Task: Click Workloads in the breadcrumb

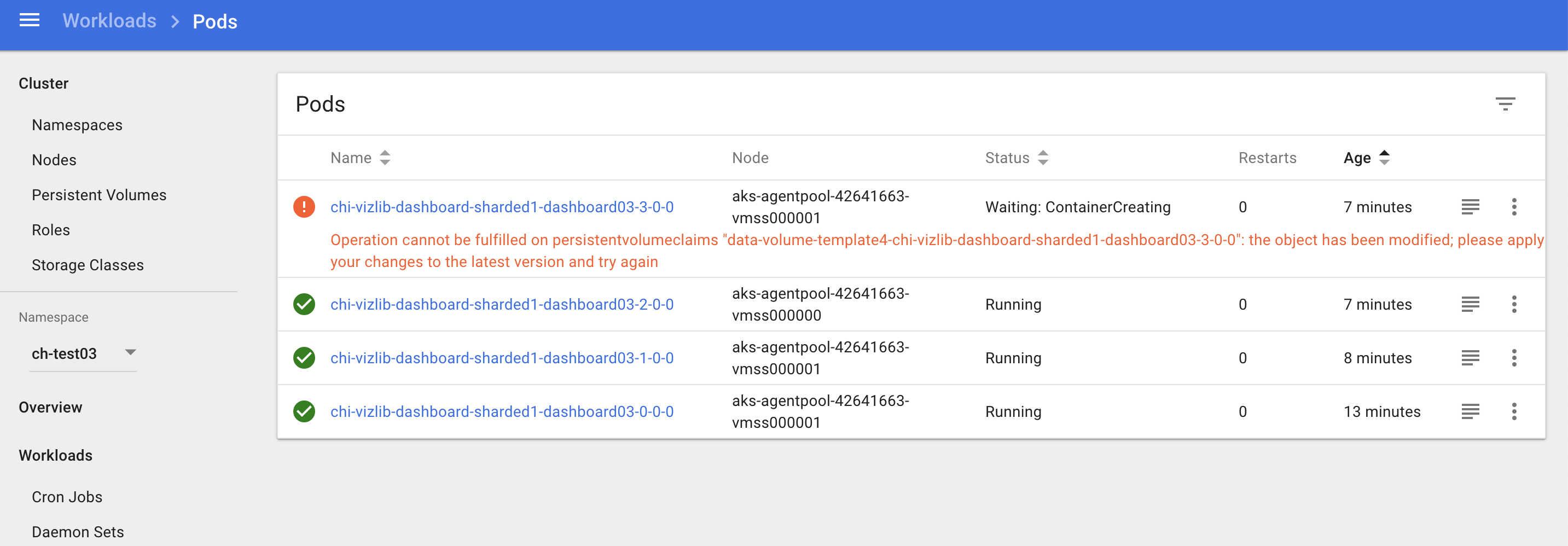Action: [109, 20]
